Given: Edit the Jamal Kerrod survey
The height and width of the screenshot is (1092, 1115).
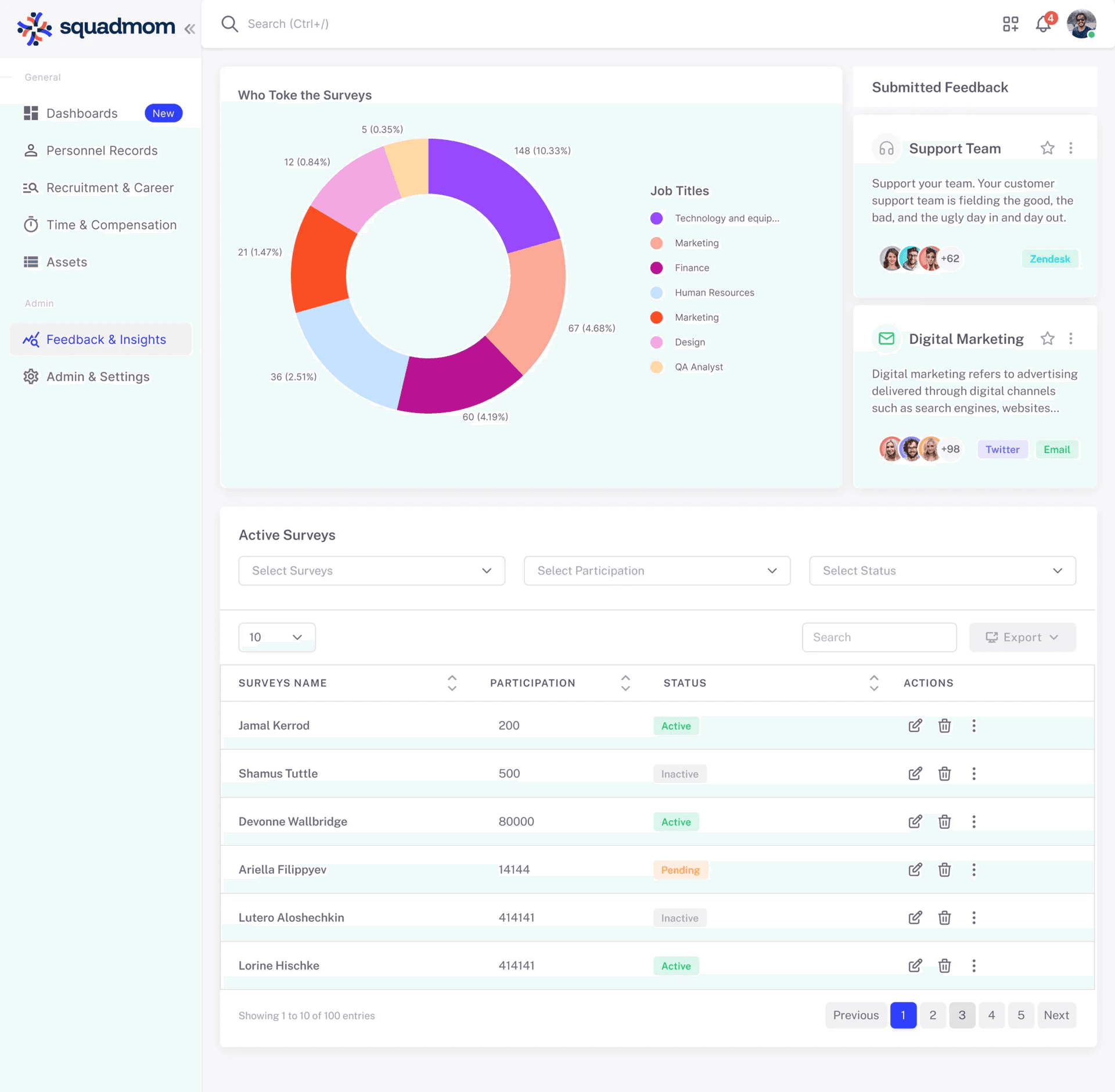Looking at the screenshot, I should pos(915,725).
